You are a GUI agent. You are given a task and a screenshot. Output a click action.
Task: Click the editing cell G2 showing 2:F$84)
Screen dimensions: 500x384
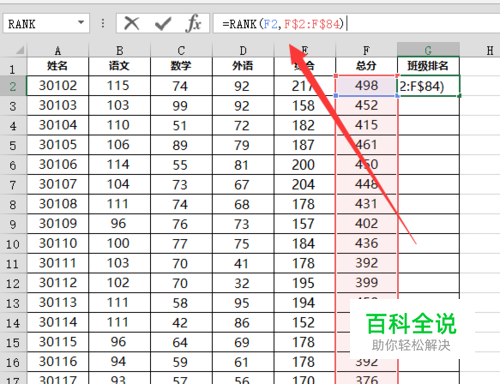[x=428, y=86]
